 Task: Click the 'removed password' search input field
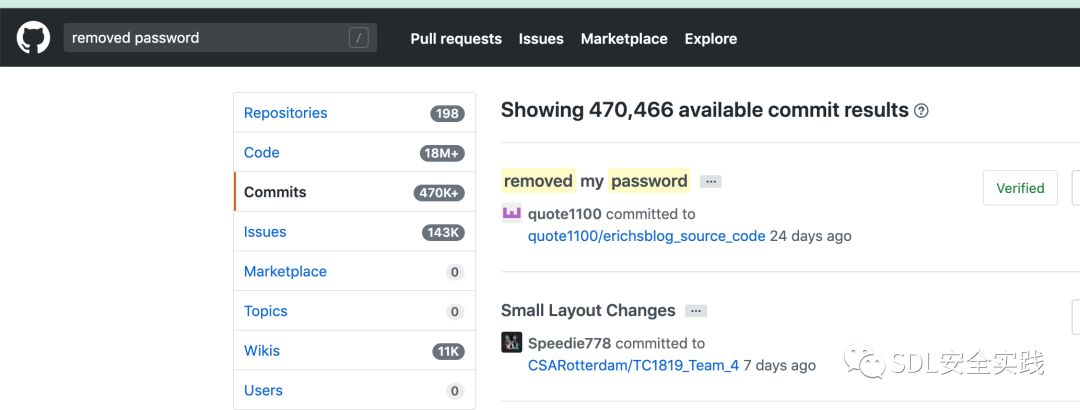click(205, 38)
